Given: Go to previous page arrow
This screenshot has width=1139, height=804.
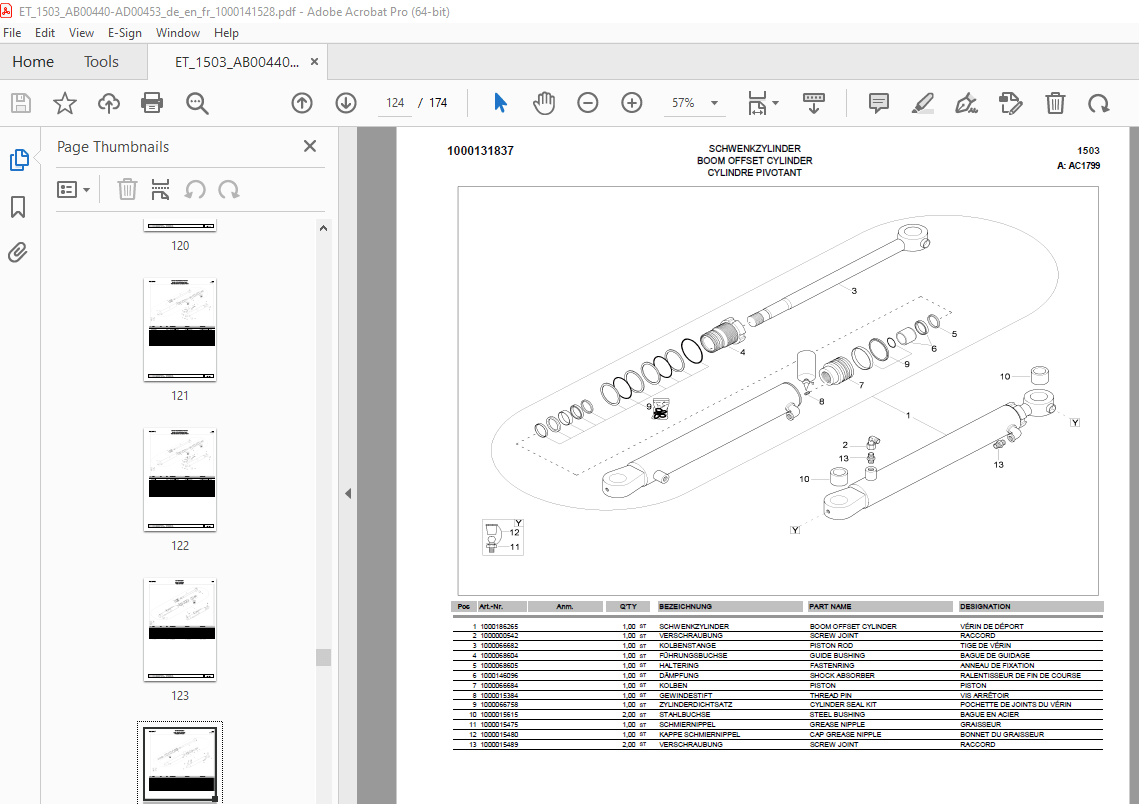Looking at the screenshot, I should [x=302, y=103].
